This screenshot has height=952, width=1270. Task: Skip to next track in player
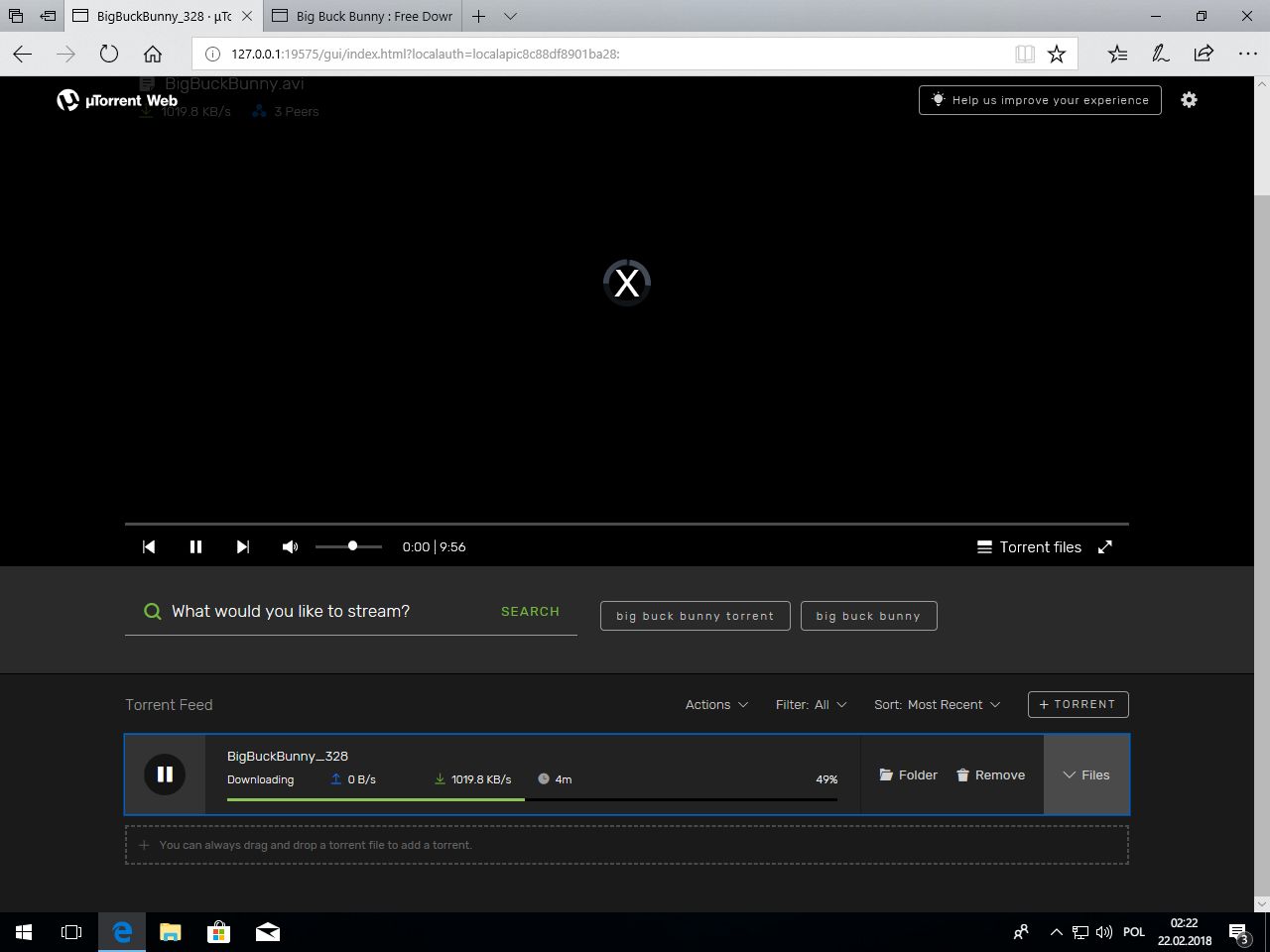click(x=242, y=546)
